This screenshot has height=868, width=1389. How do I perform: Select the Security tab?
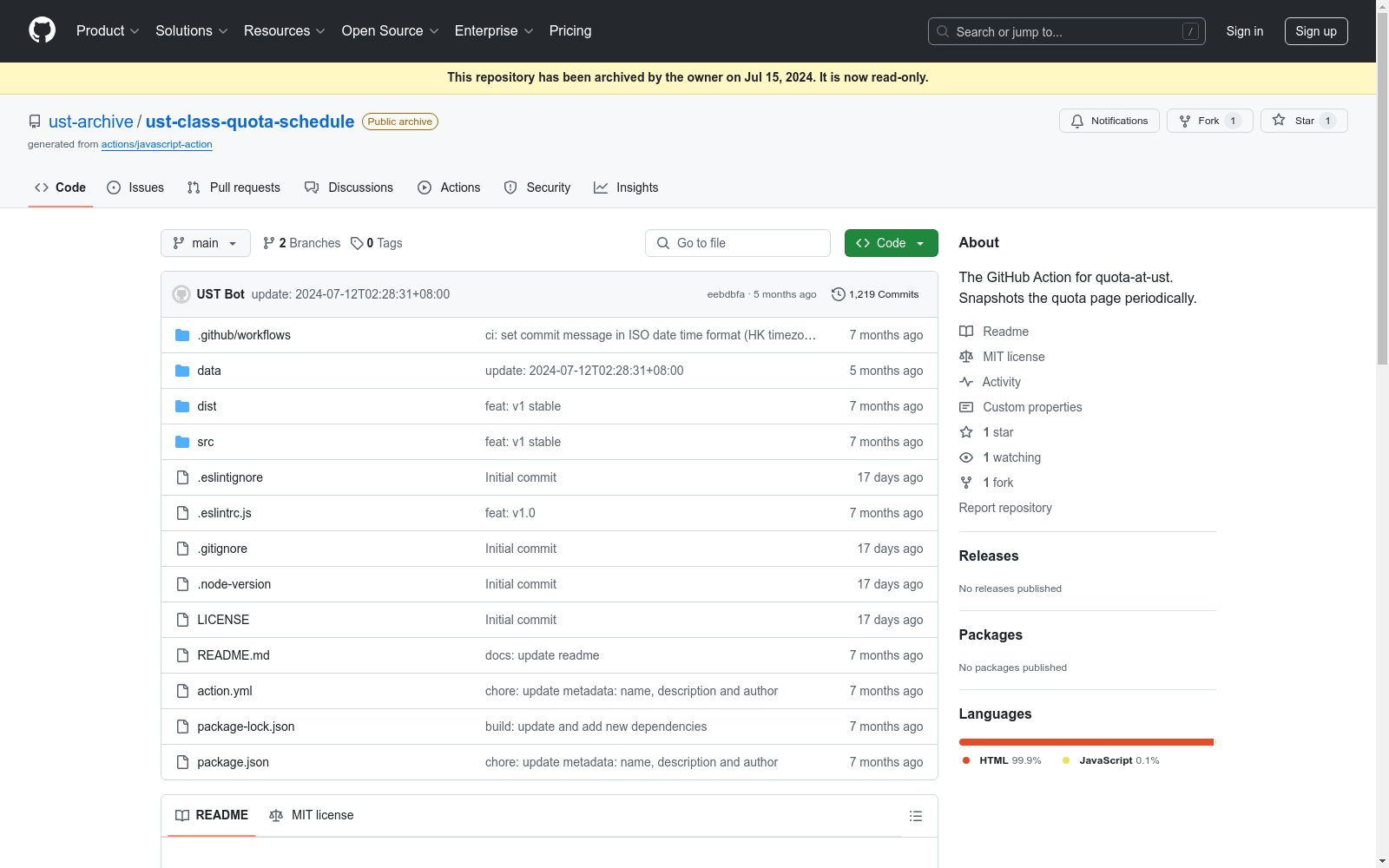point(537,187)
